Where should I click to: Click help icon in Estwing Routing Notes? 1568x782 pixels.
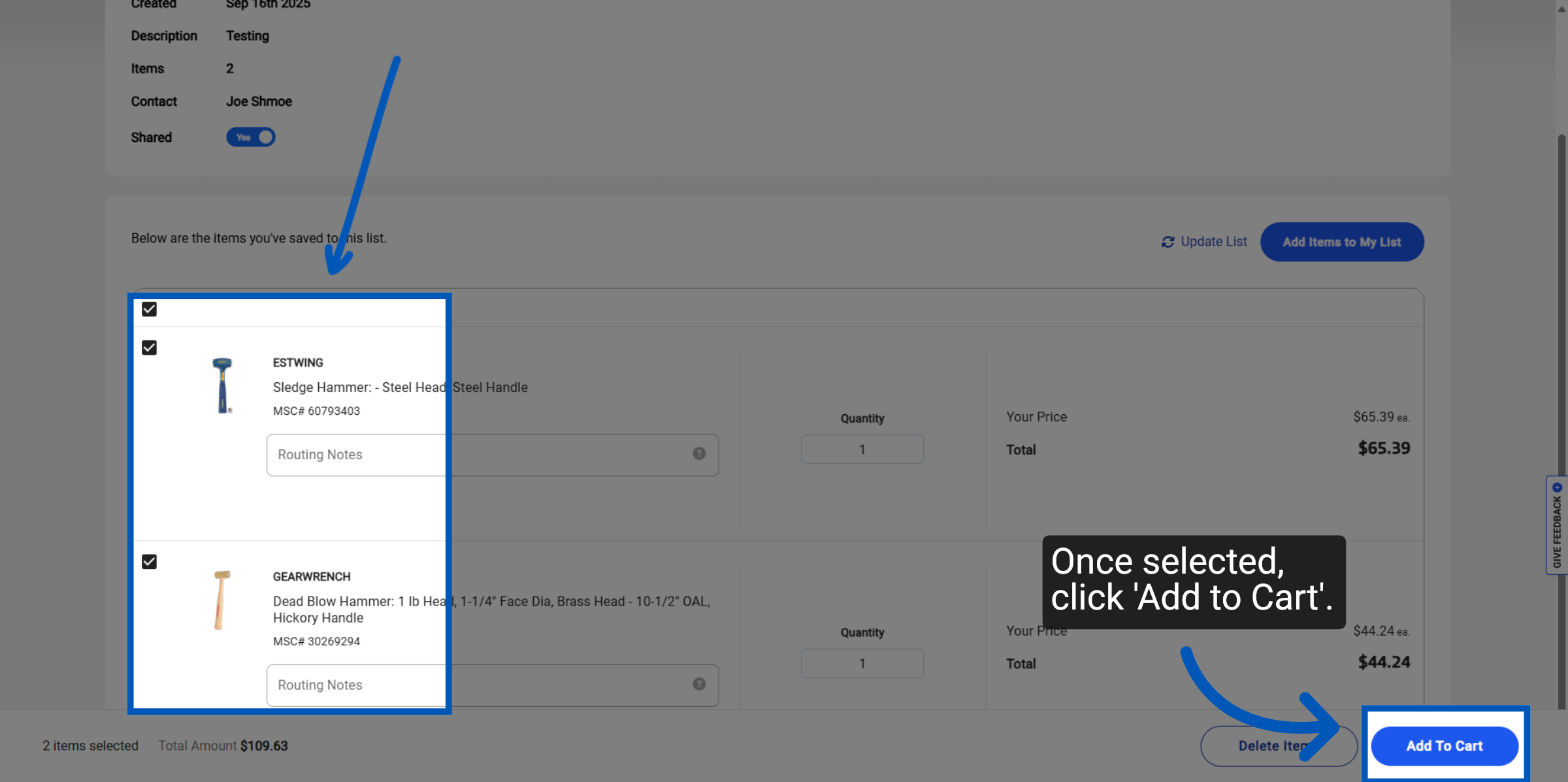point(699,453)
